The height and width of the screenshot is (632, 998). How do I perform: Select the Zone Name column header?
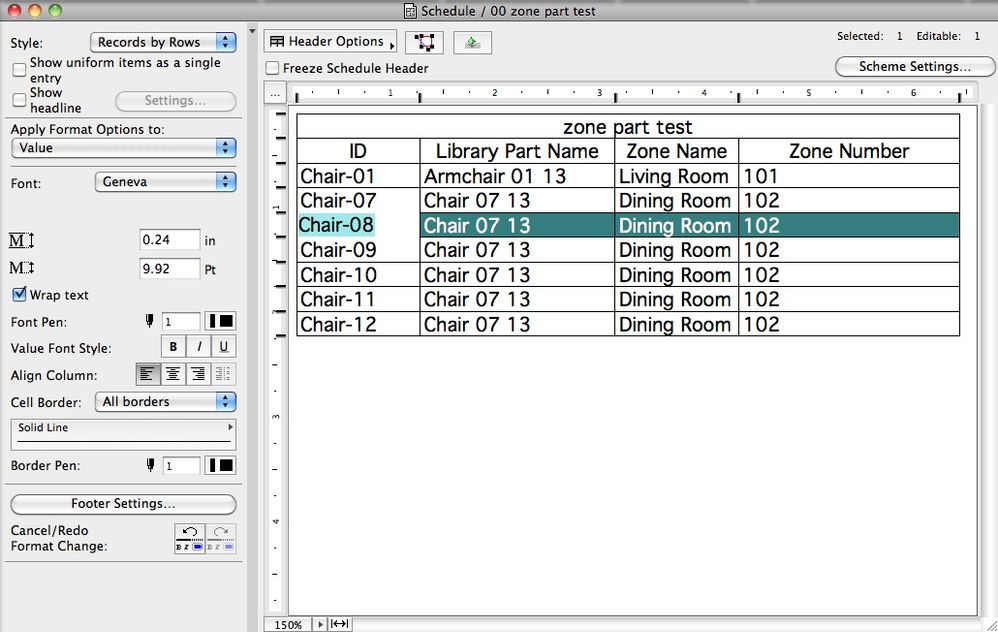tap(676, 151)
